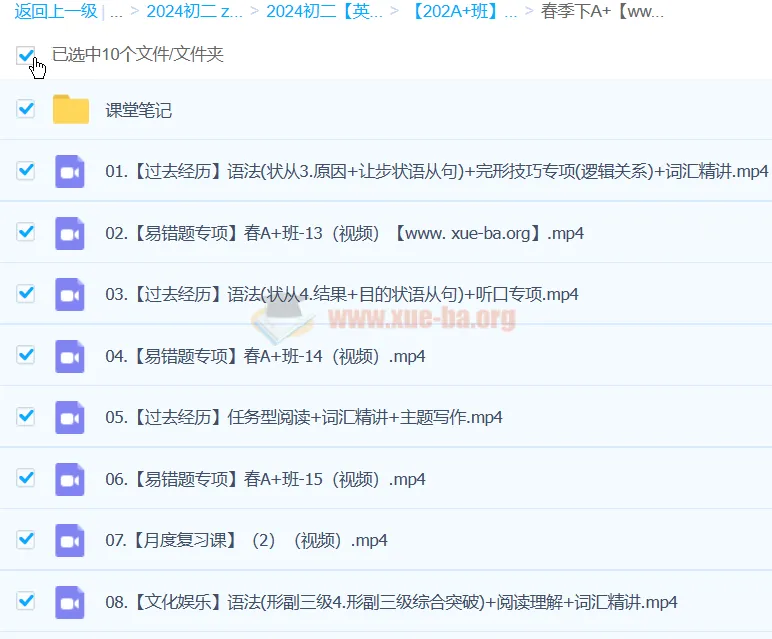The image size is (772, 639).
Task: Go back via 返回上一级 link
Action: (x=56, y=12)
